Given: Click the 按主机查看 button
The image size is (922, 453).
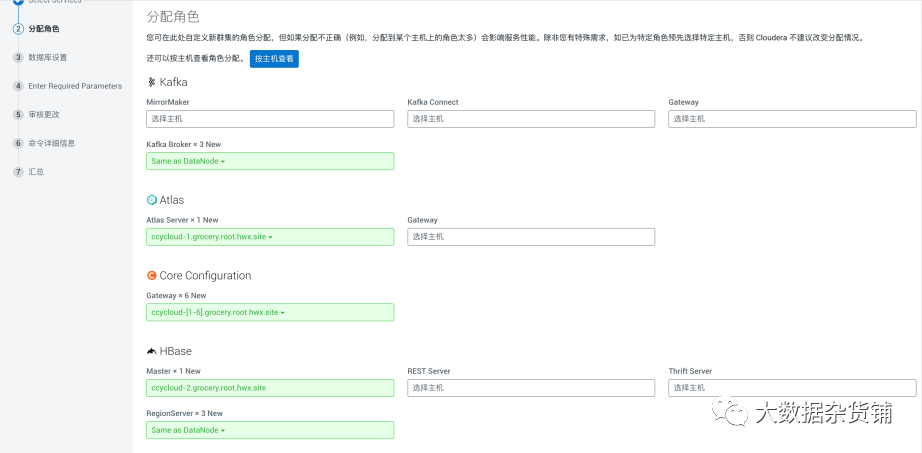Looking at the screenshot, I should point(274,59).
